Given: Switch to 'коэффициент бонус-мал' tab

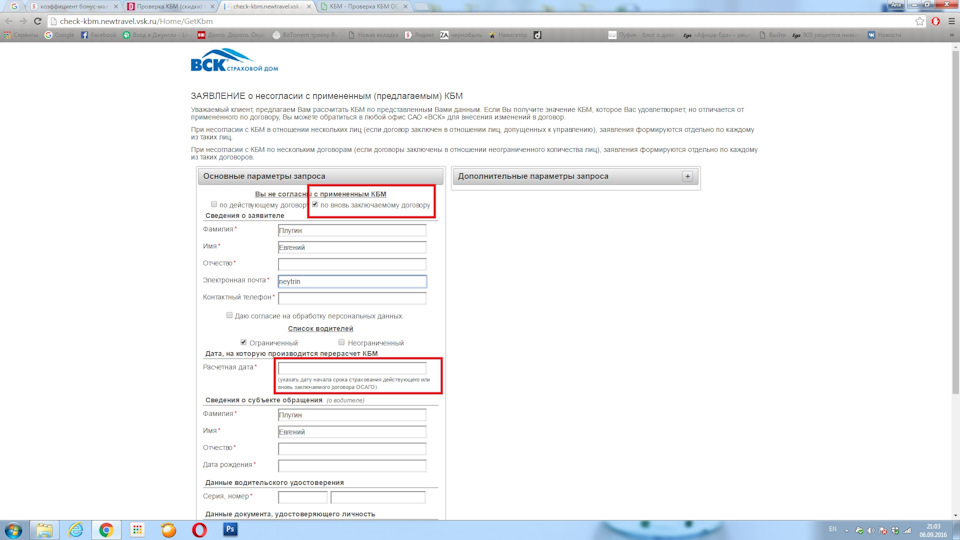Looking at the screenshot, I should pos(73,6).
